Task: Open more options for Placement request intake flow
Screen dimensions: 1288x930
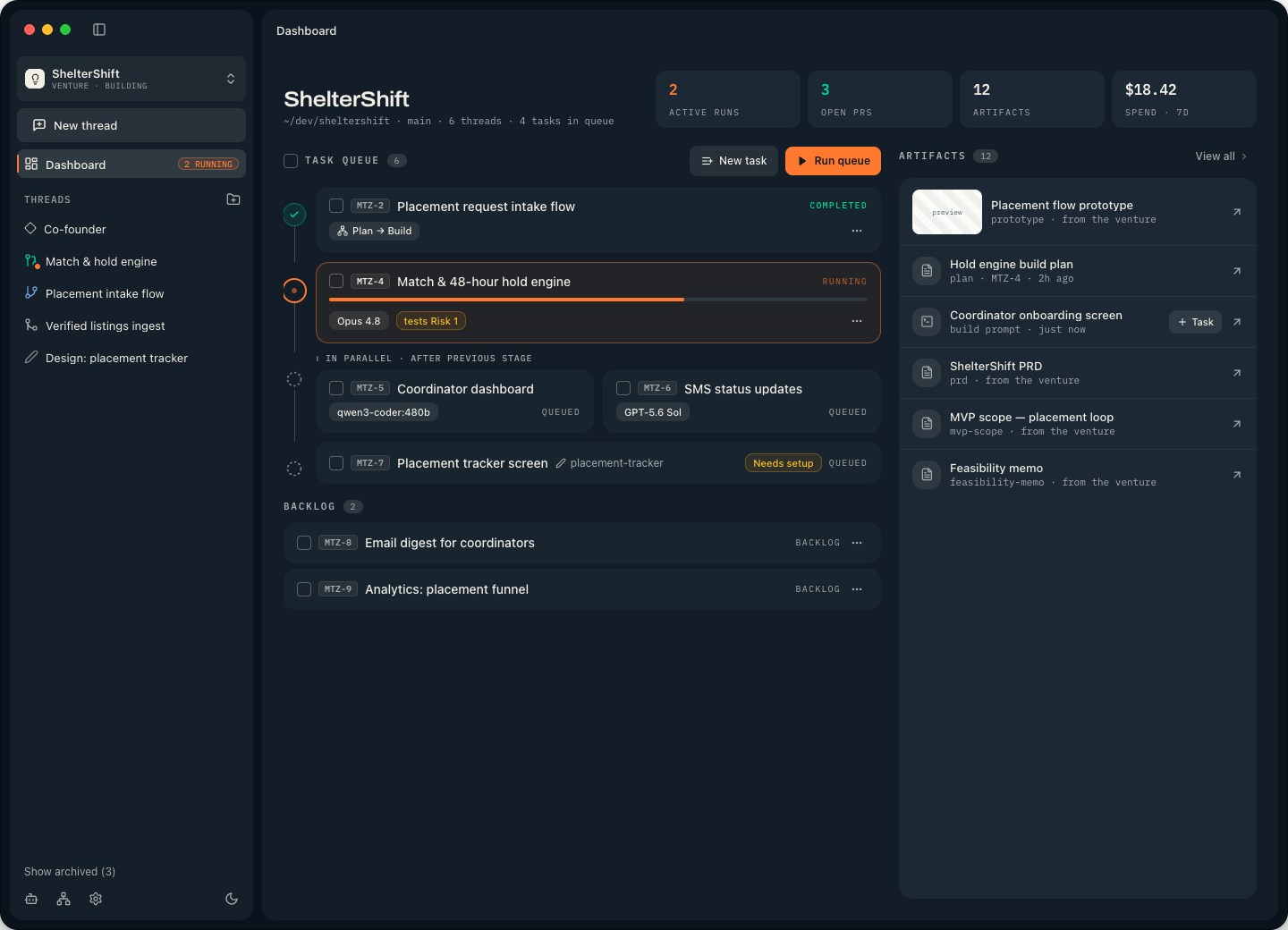Action: pyautogui.click(x=857, y=231)
